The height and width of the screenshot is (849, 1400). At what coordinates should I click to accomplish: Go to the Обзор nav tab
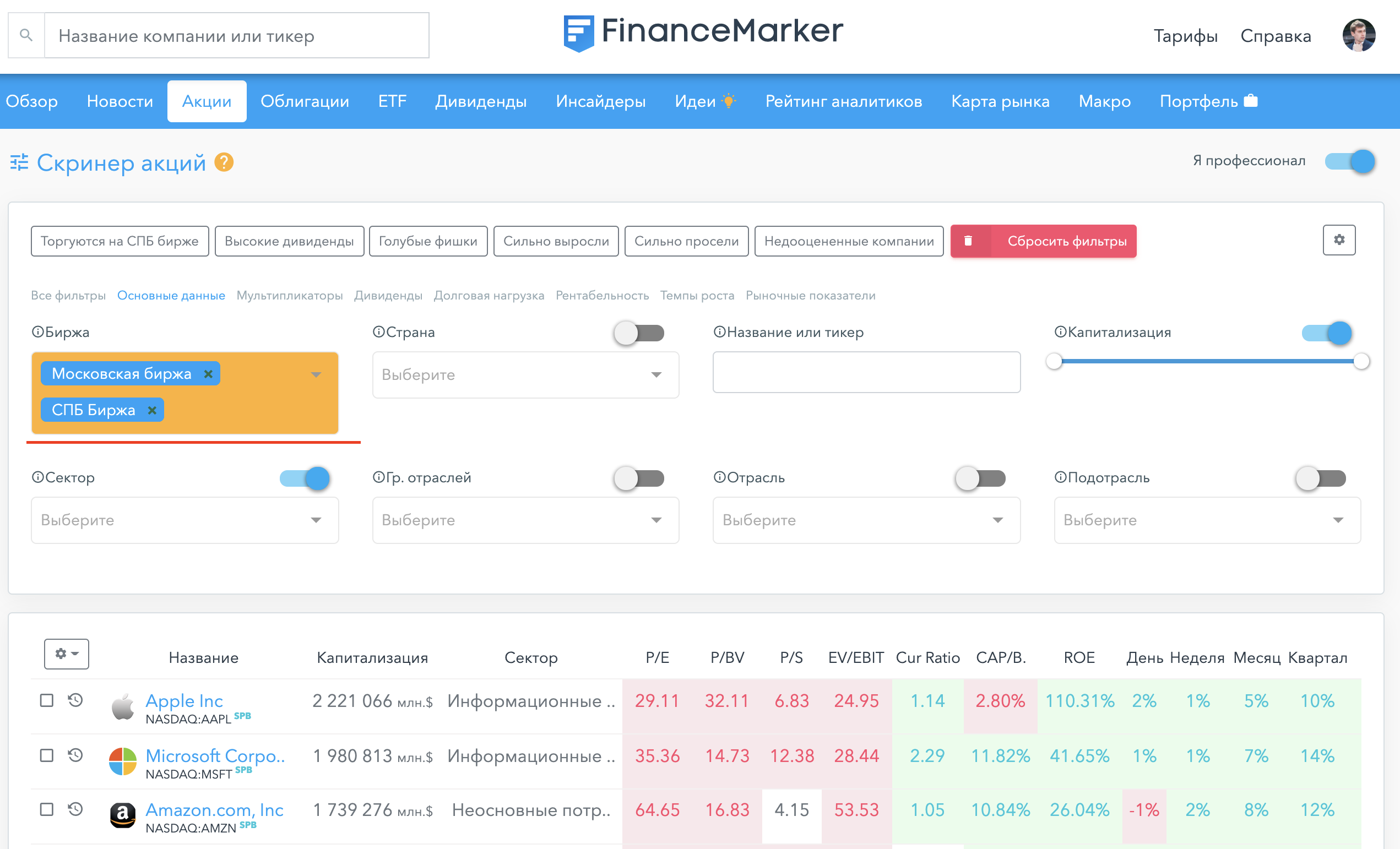click(x=32, y=101)
